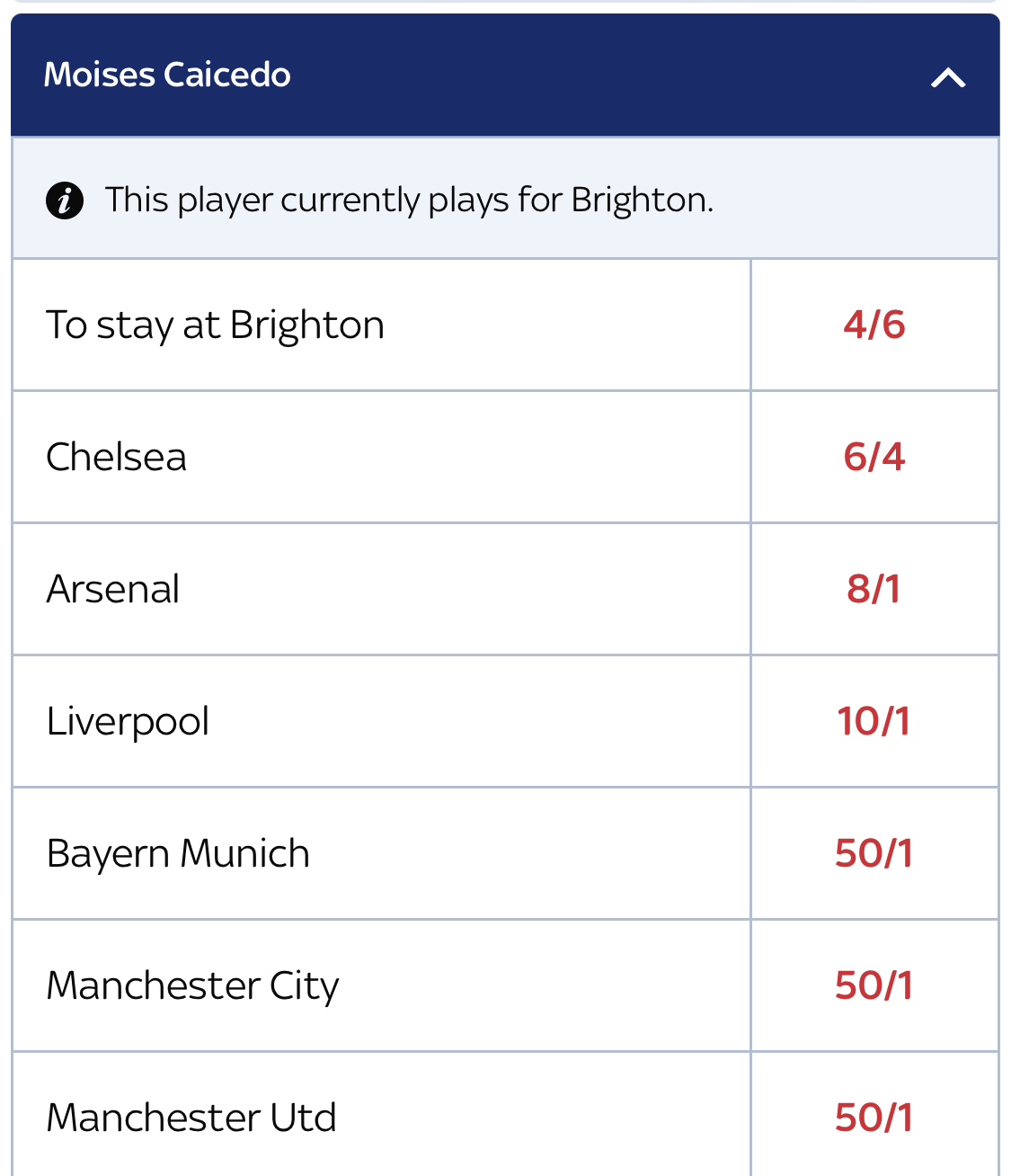Select 6/4 odds for Chelsea

pos(874,457)
